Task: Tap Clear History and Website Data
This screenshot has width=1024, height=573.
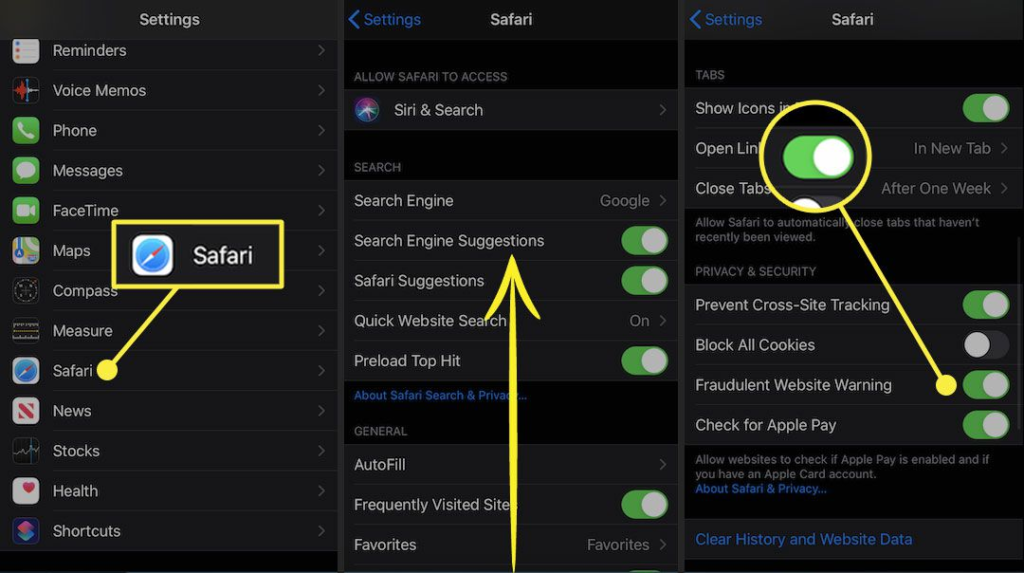Action: (x=803, y=539)
